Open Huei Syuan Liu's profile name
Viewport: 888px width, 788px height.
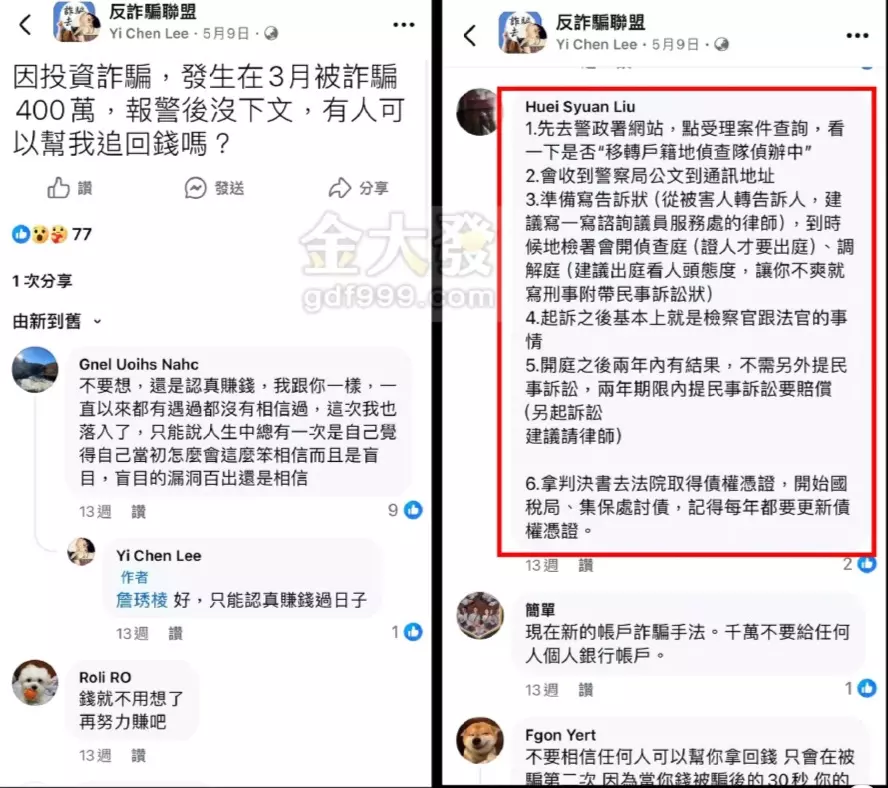coord(580,107)
